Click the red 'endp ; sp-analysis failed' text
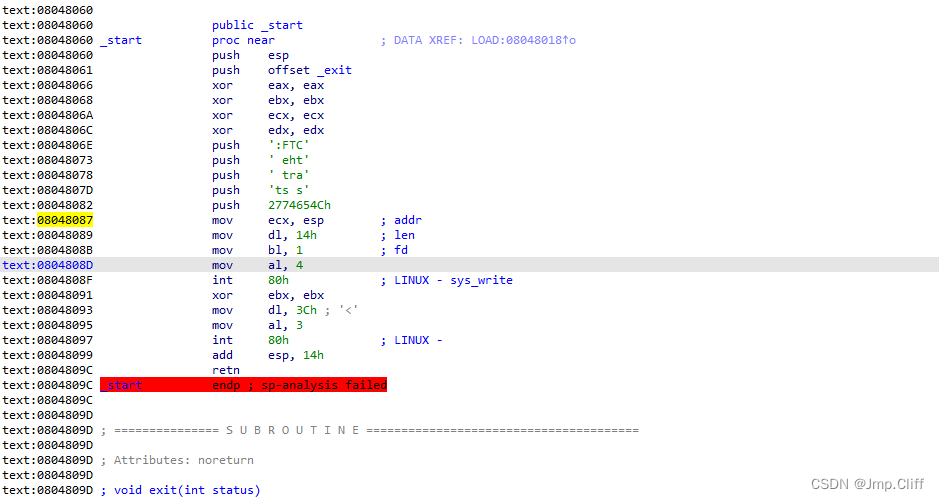 [299, 385]
